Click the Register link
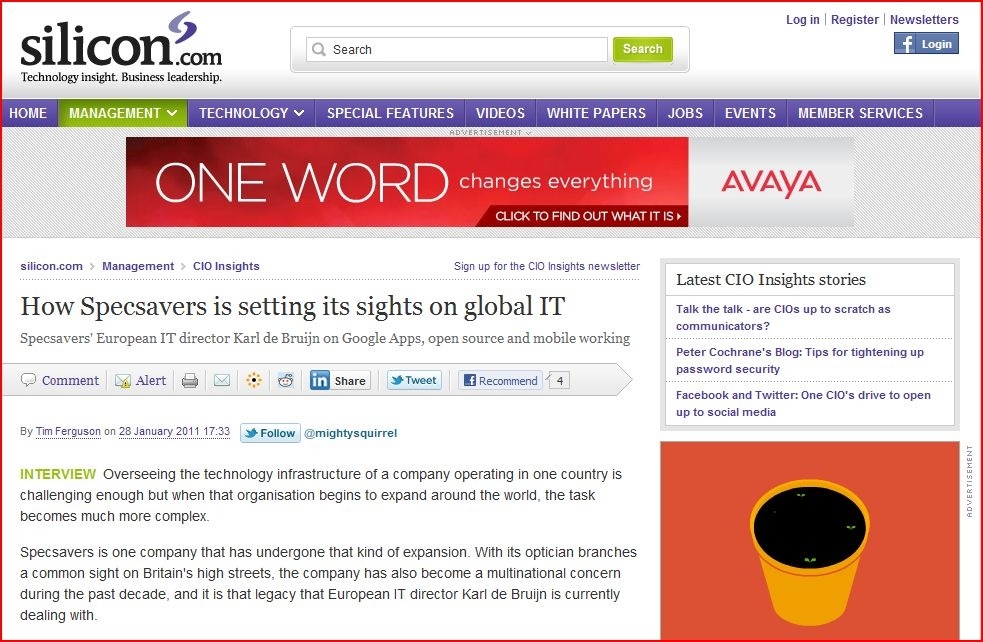This screenshot has height=642, width=983. coord(854,19)
